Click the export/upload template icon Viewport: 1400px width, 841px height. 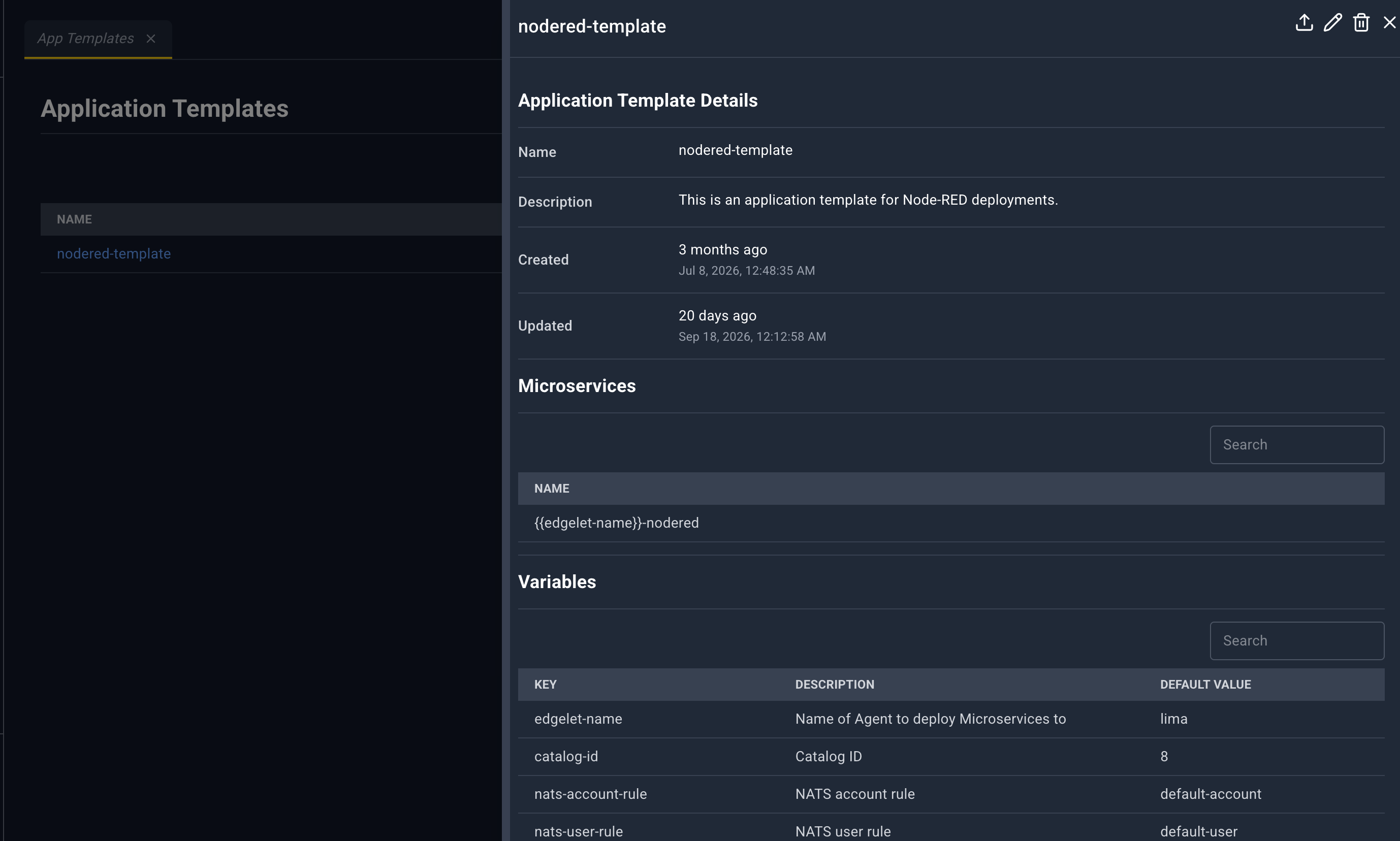[x=1304, y=23]
